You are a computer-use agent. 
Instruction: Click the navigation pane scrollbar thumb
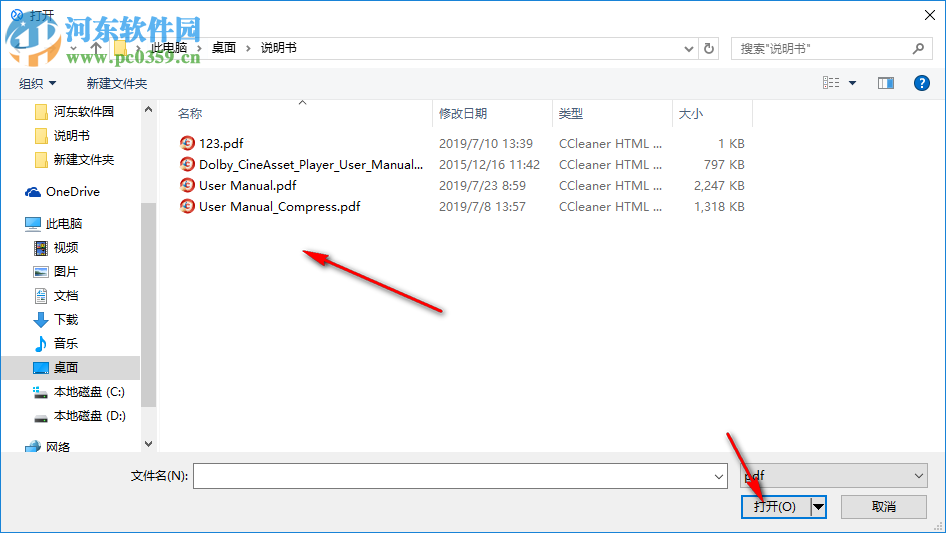point(148,305)
